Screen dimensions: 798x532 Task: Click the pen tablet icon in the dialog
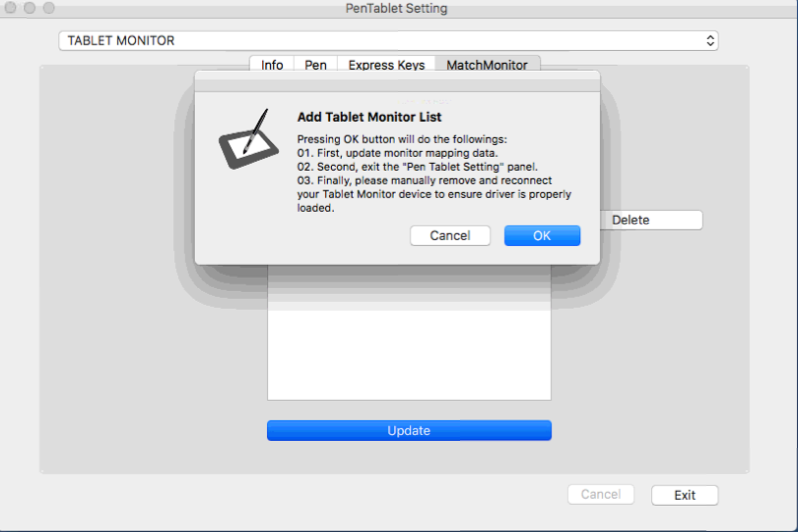coord(248,139)
